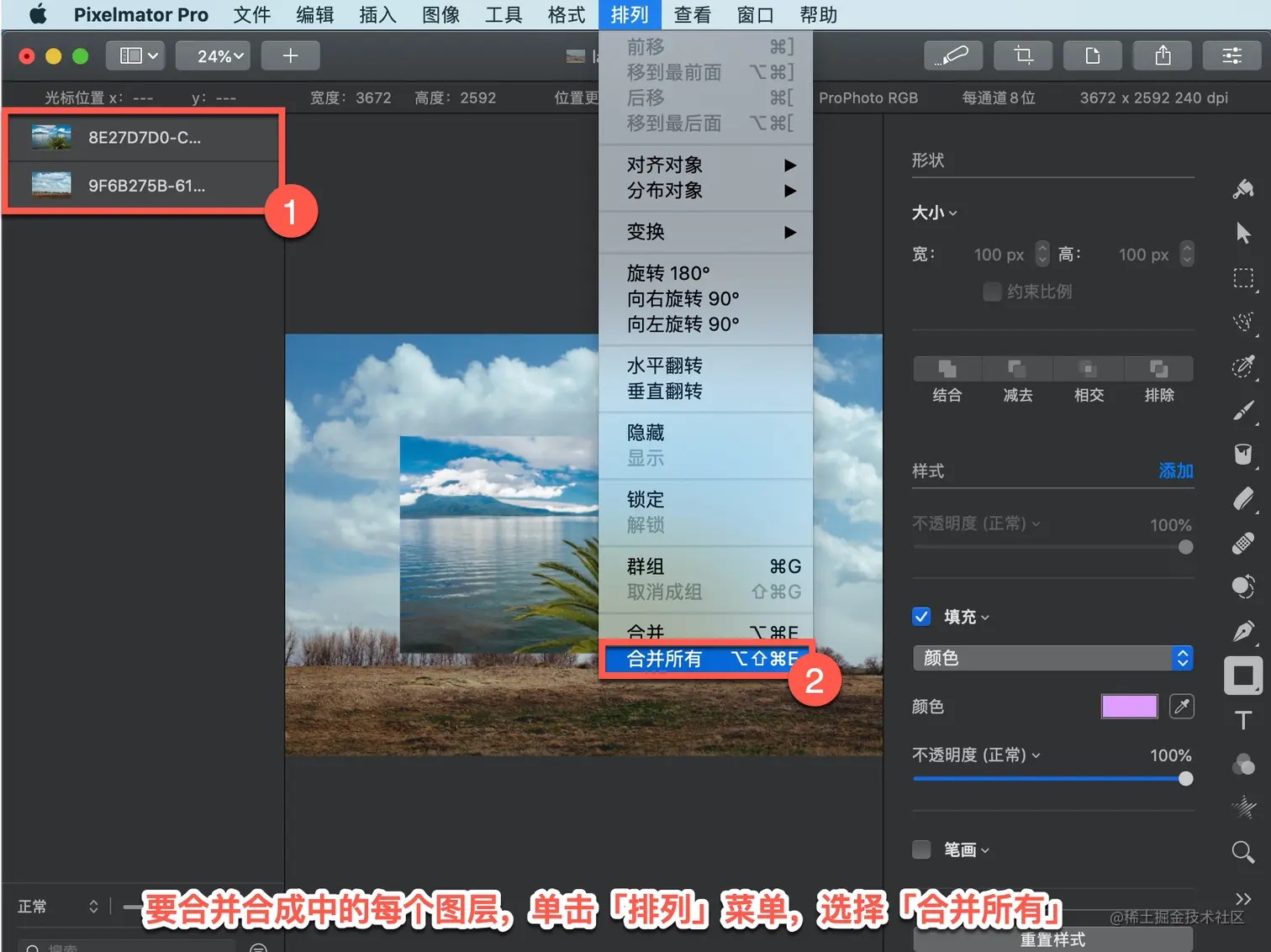Open the 图像 menu
This screenshot has height=952, width=1271.
(440, 14)
